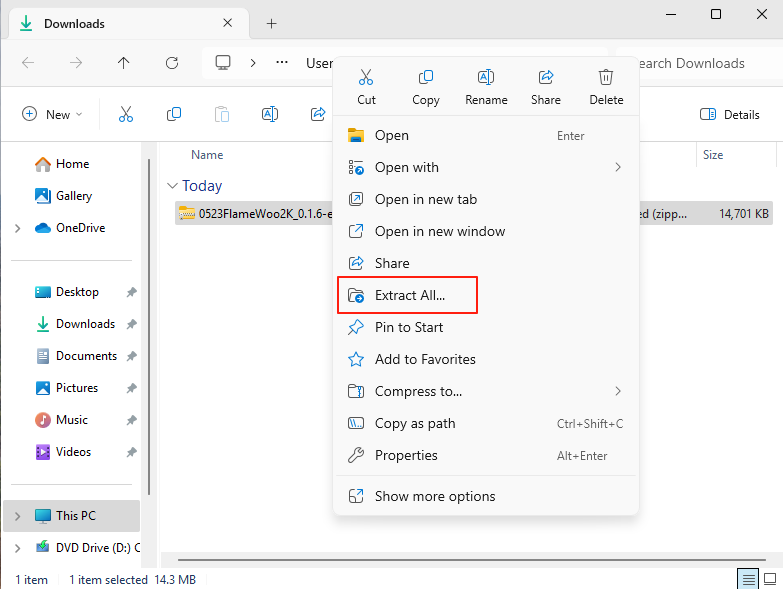
Task: Expand the Open with submenu
Action: (x=406, y=167)
